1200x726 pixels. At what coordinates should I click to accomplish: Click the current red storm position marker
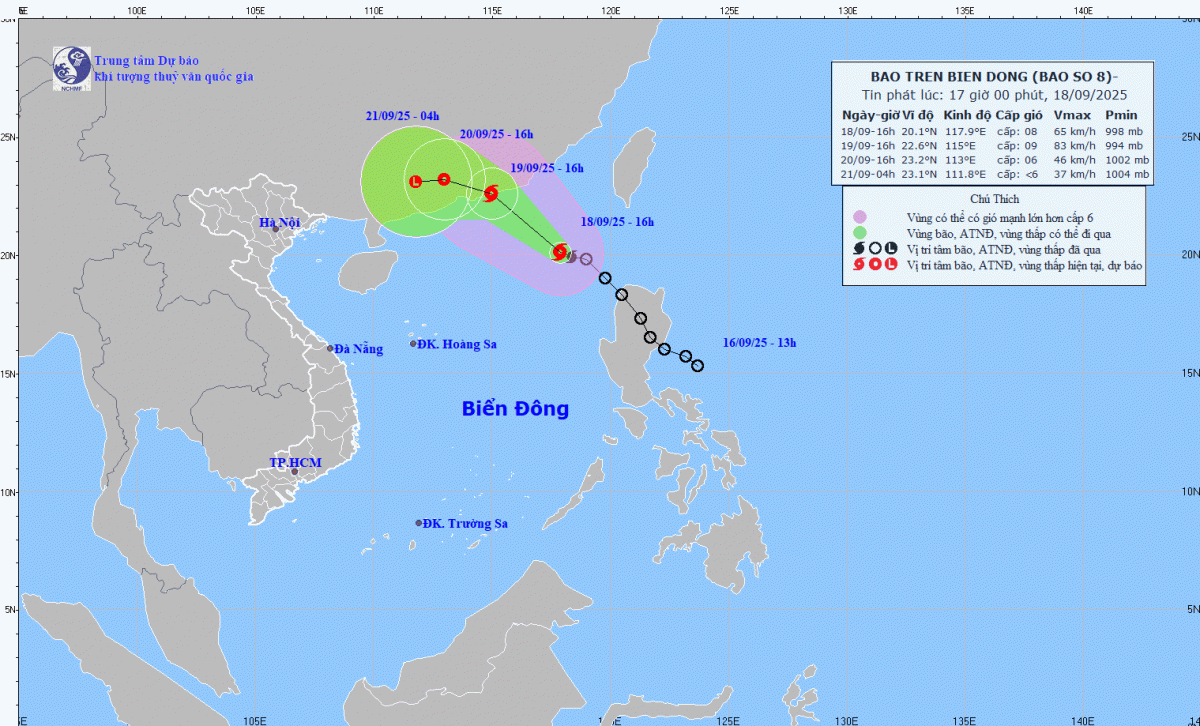tap(560, 253)
